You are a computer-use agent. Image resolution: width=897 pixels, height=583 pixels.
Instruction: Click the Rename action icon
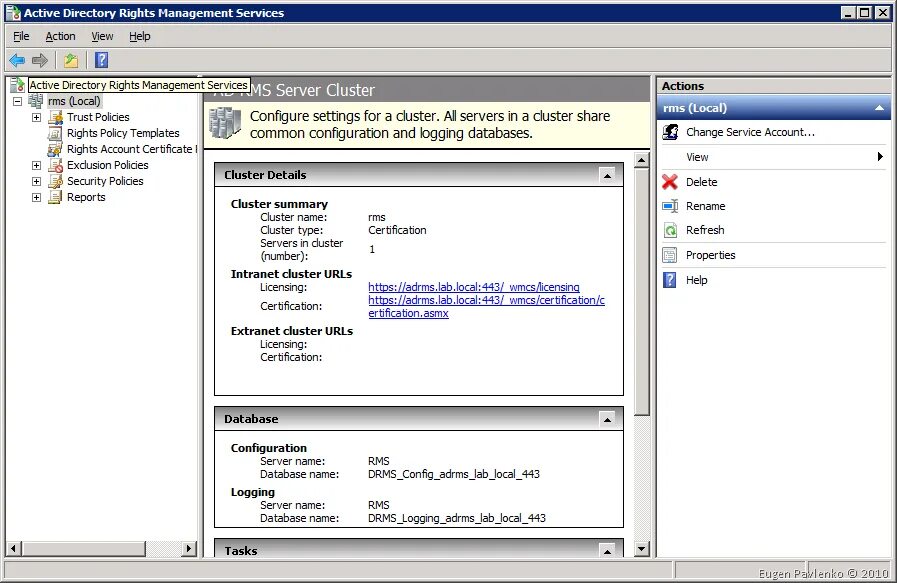670,206
